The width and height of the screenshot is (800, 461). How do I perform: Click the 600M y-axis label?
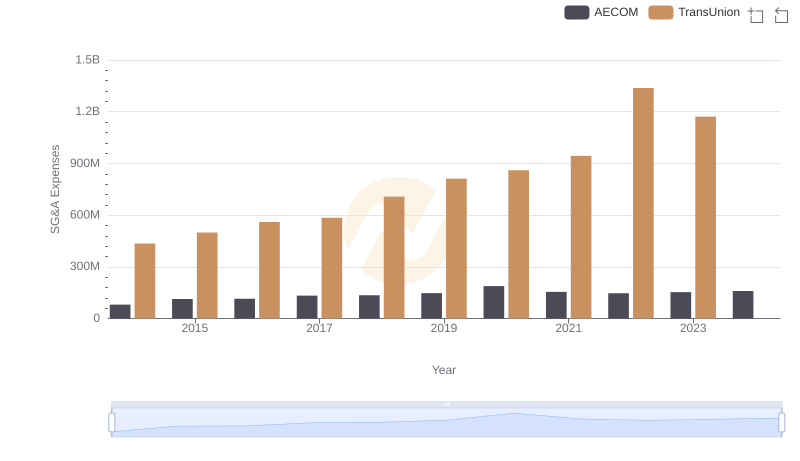(x=85, y=215)
